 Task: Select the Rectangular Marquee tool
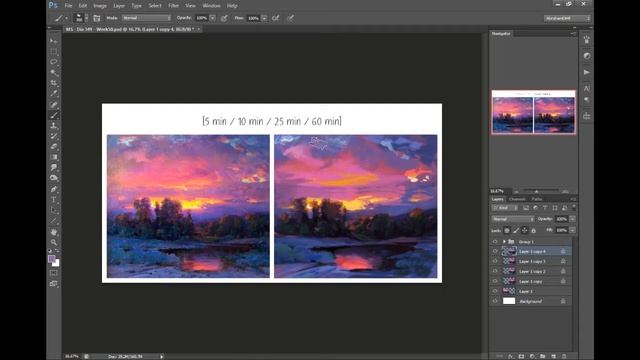[x=53, y=51]
